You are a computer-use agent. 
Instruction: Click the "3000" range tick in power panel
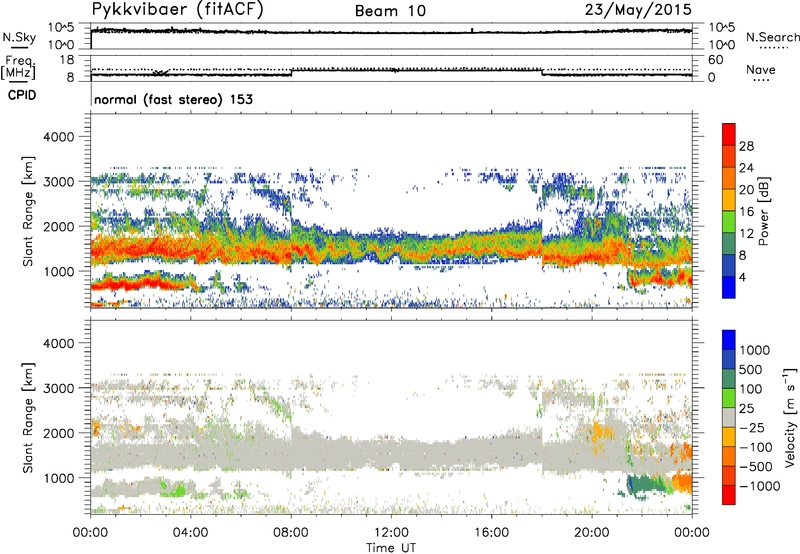point(58,182)
